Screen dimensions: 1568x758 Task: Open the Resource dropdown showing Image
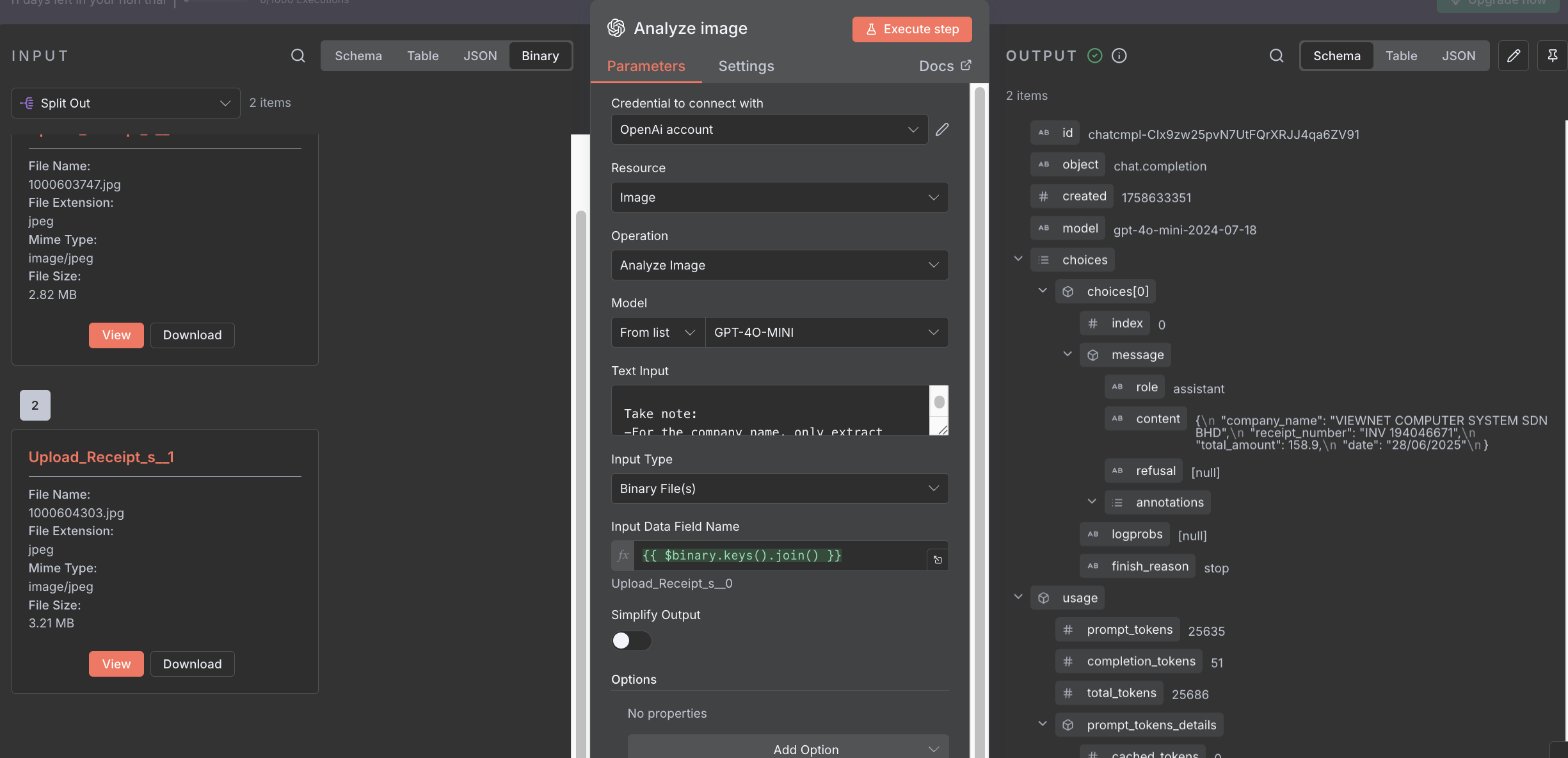779,197
